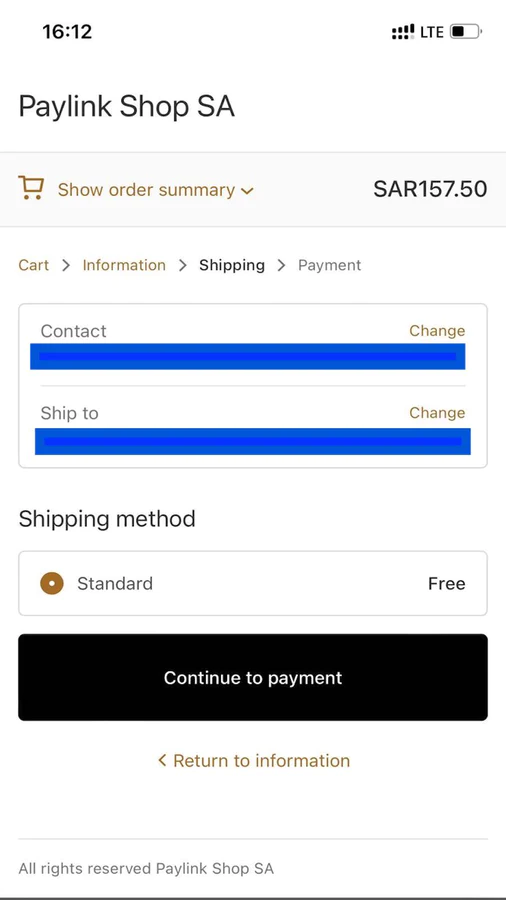Open the Payment breadcrumb step
The height and width of the screenshot is (900, 506).
(329, 266)
